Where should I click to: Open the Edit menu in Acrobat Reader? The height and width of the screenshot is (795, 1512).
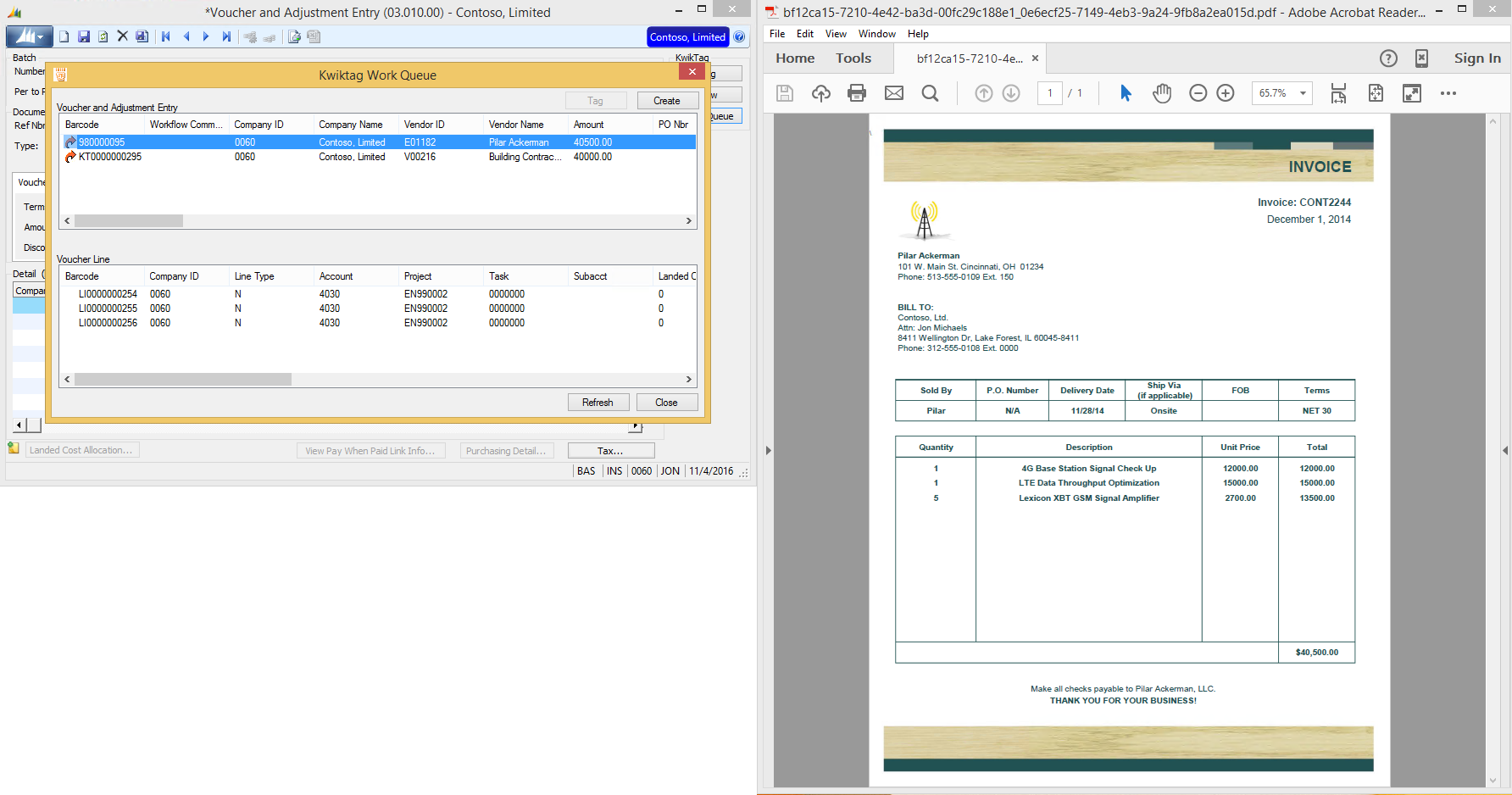coord(805,34)
